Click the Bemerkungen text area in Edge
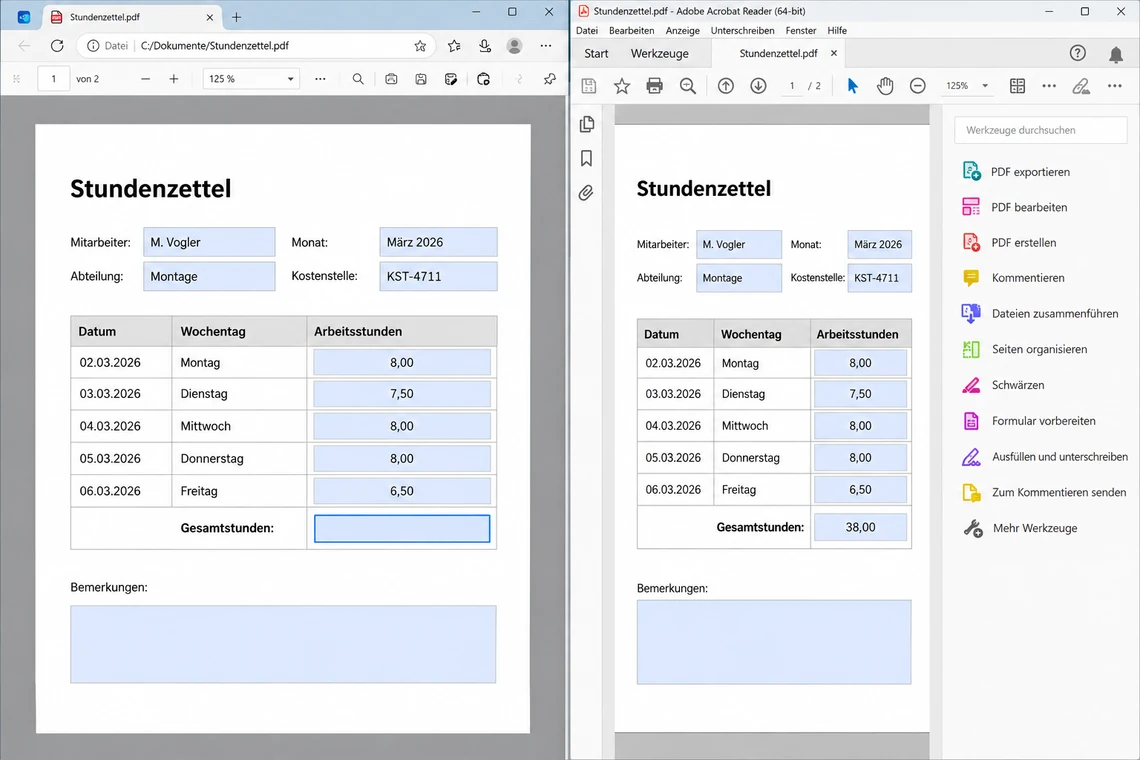Viewport: 1140px width, 760px height. coord(284,644)
